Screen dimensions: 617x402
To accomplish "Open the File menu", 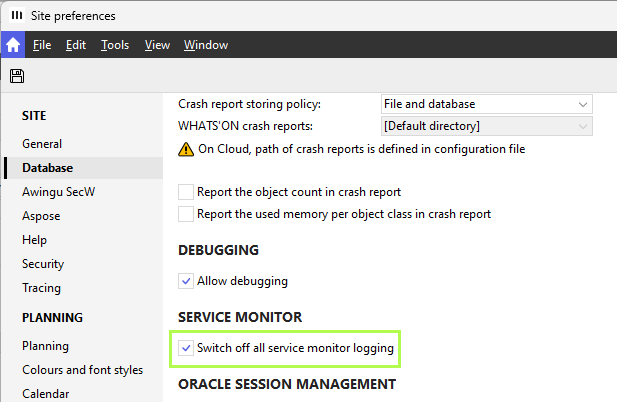I will click(x=42, y=45).
